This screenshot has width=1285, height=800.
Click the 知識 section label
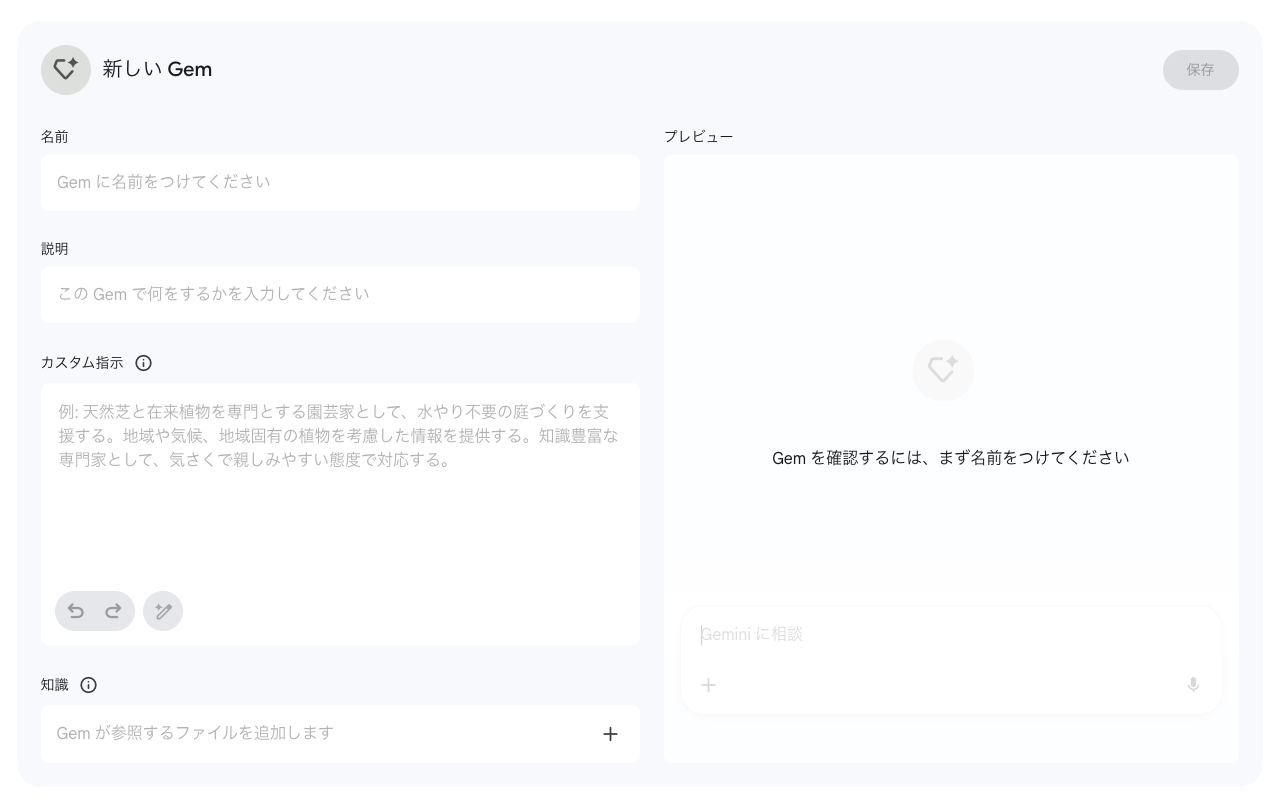point(55,685)
